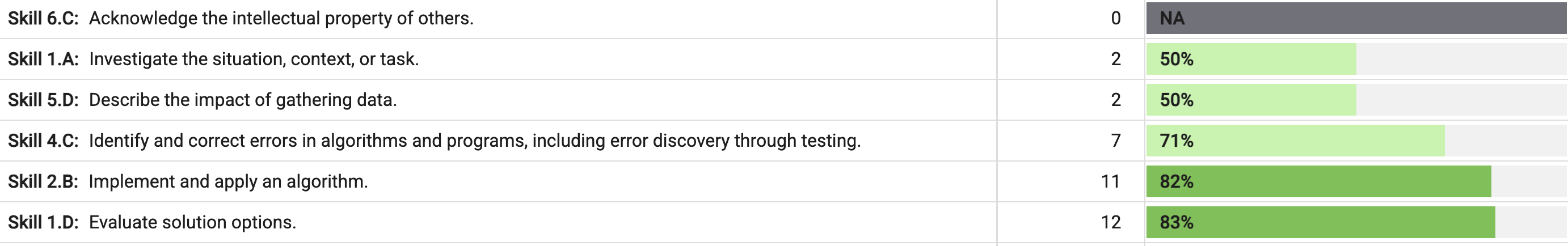Click the 83% progress bar for Skill 1.D
This screenshot has width=1568, height=246.
pos(1357,222)
